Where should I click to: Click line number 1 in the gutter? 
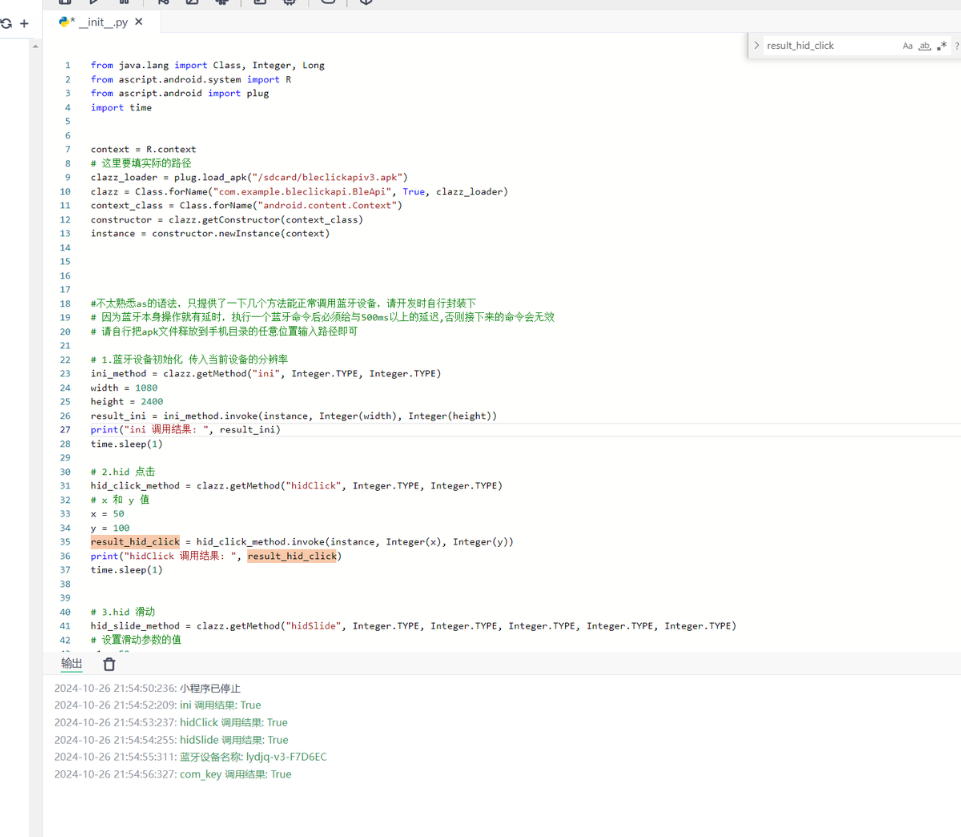[x=67, y=65]
